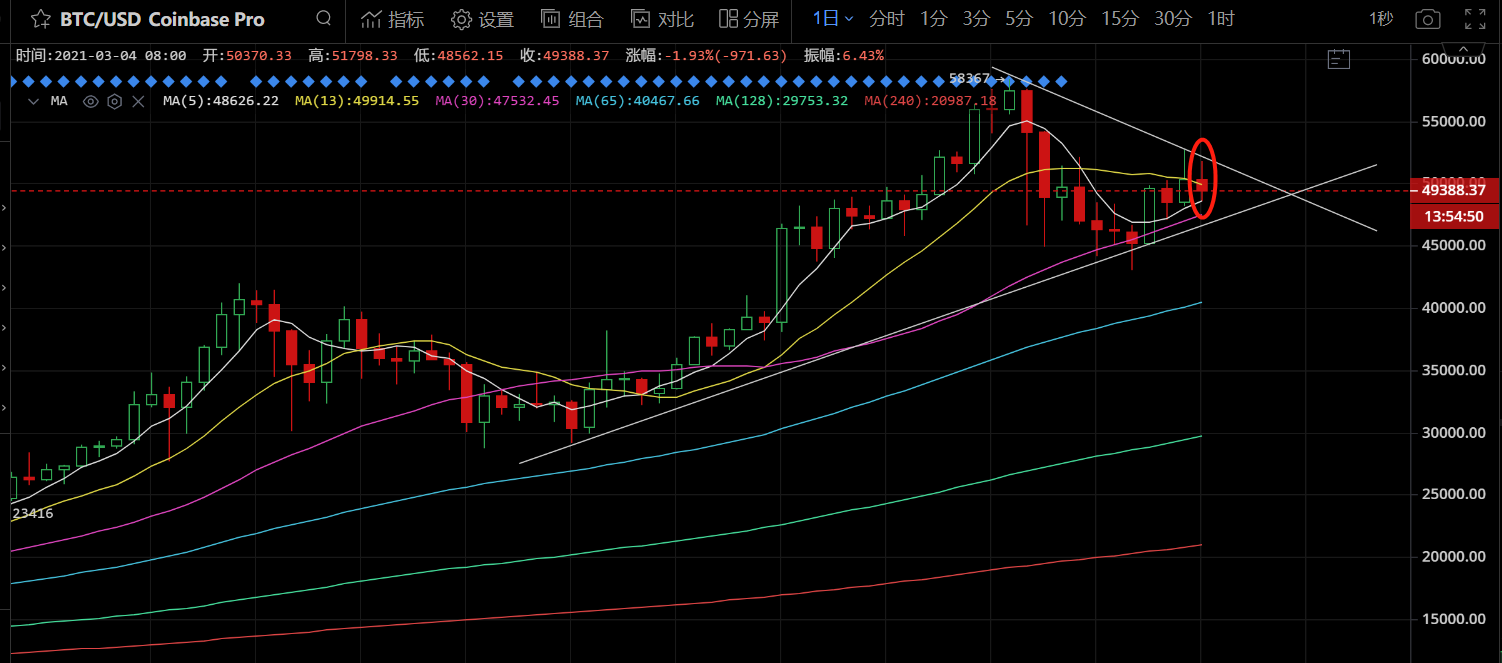Screen dimensions: 1502x663
Task: Switch to 1分 interval
Action: (933, 19)
